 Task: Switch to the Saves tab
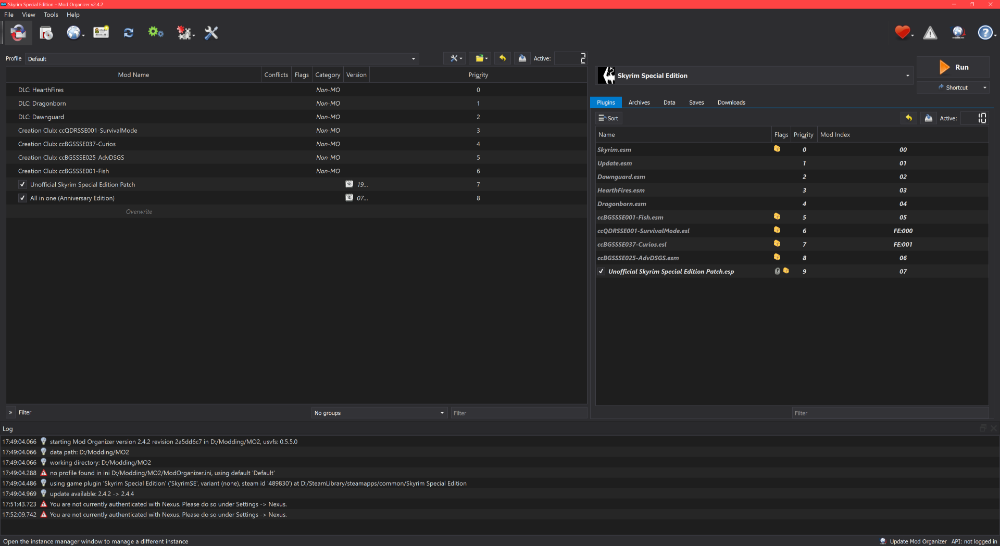[696, 102]
